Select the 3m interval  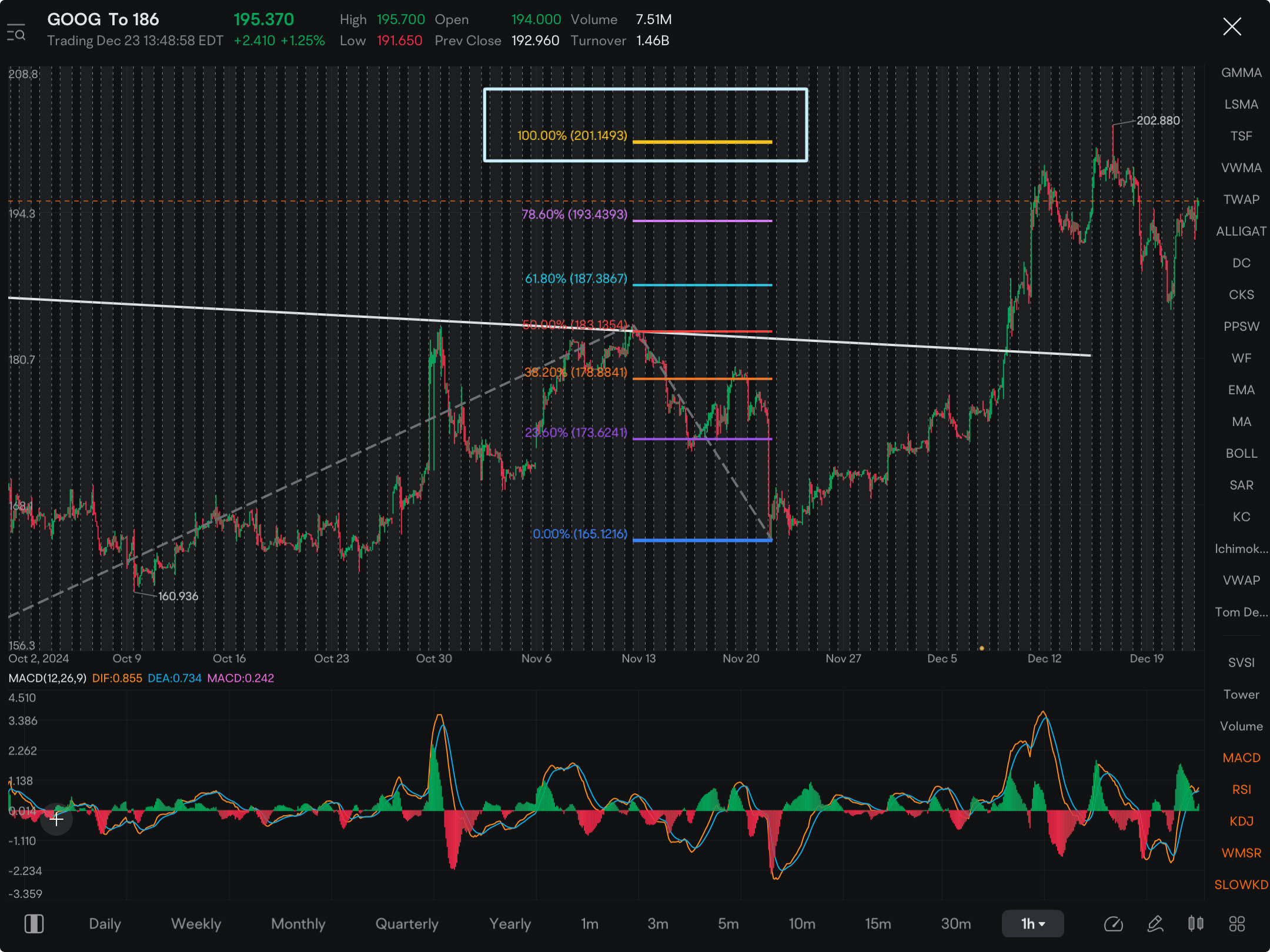tap(658, 924)
